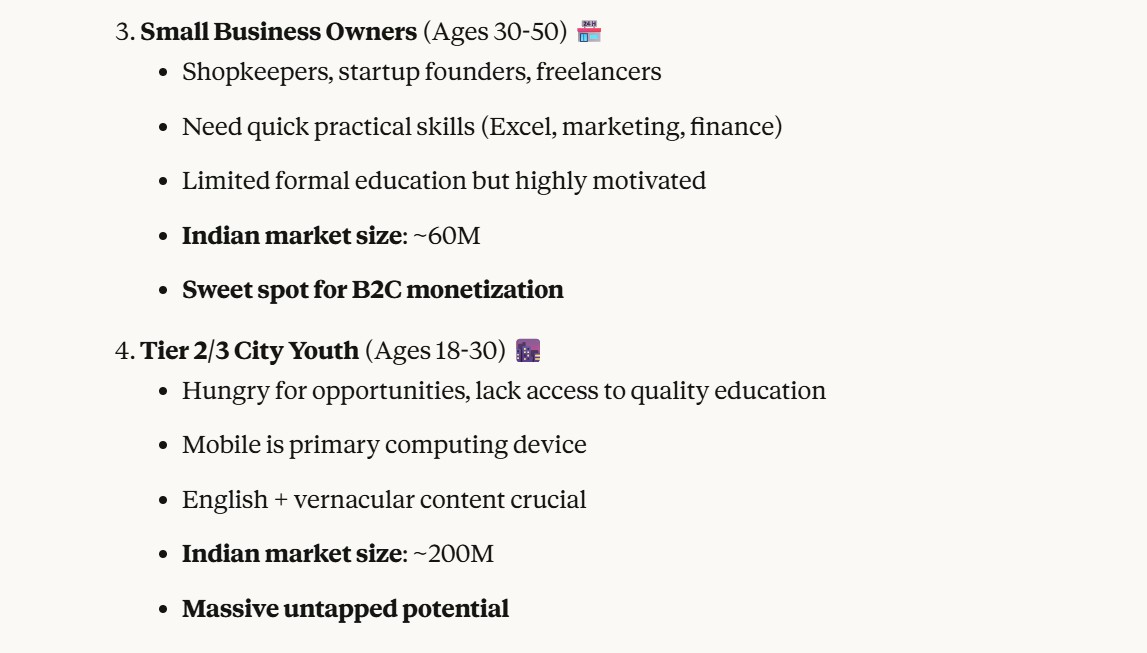Click "English + vernacular content crucial" bullet line

pyautogui.click(x=384, y=499)
